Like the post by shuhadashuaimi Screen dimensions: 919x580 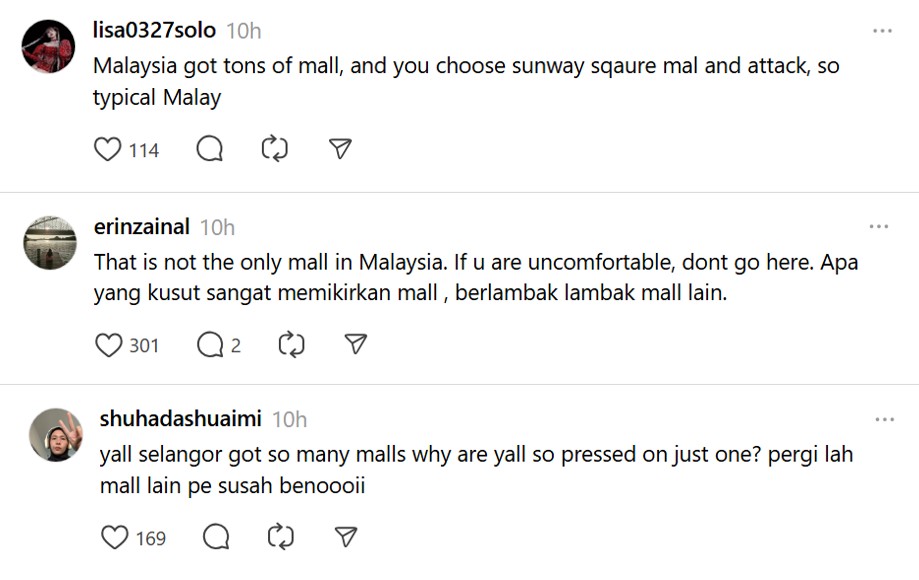point(115,538)
